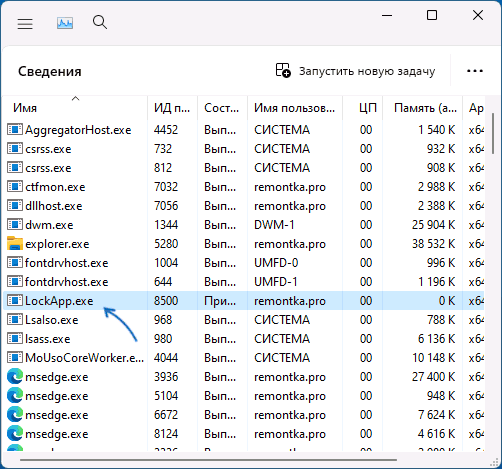
Task: Click the dwm.exe process icon
Action: click(x=15, y=224)
